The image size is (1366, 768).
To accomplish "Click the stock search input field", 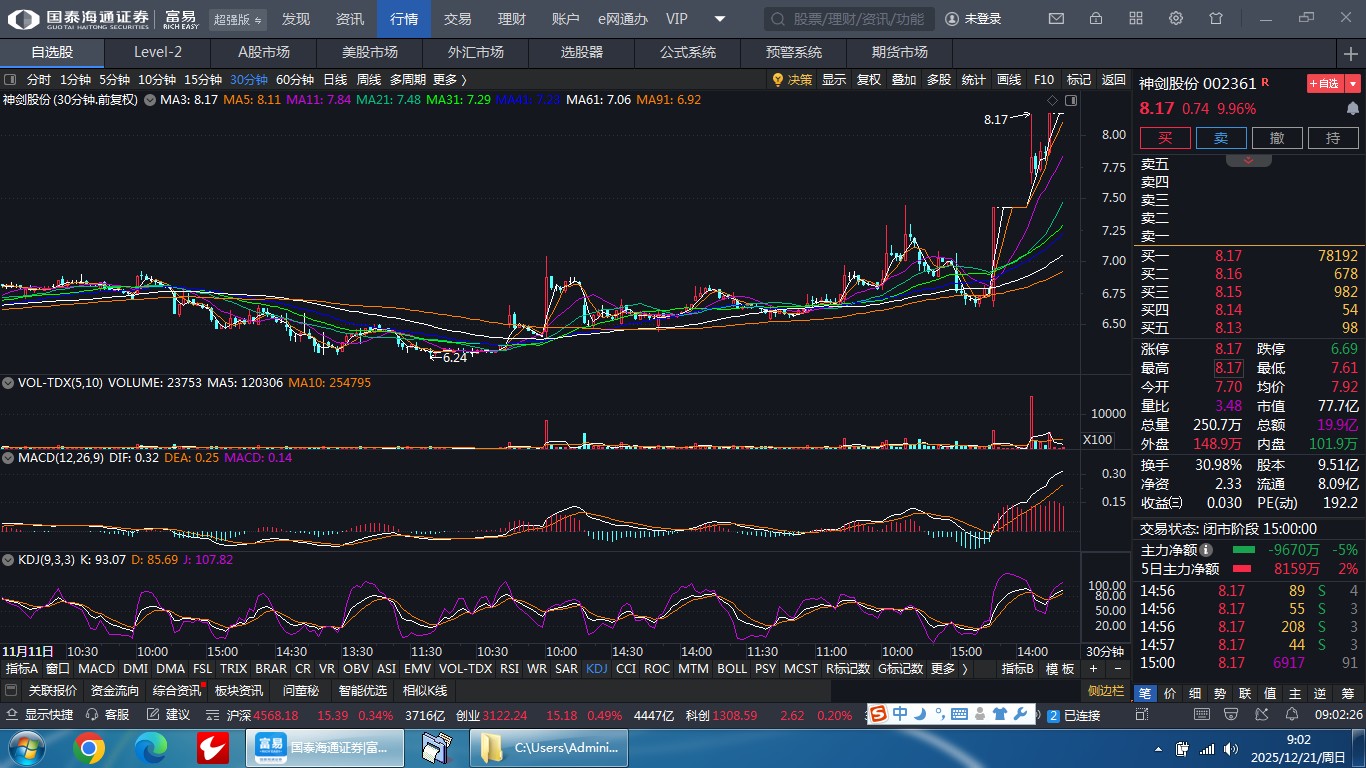I will (850, 19).
